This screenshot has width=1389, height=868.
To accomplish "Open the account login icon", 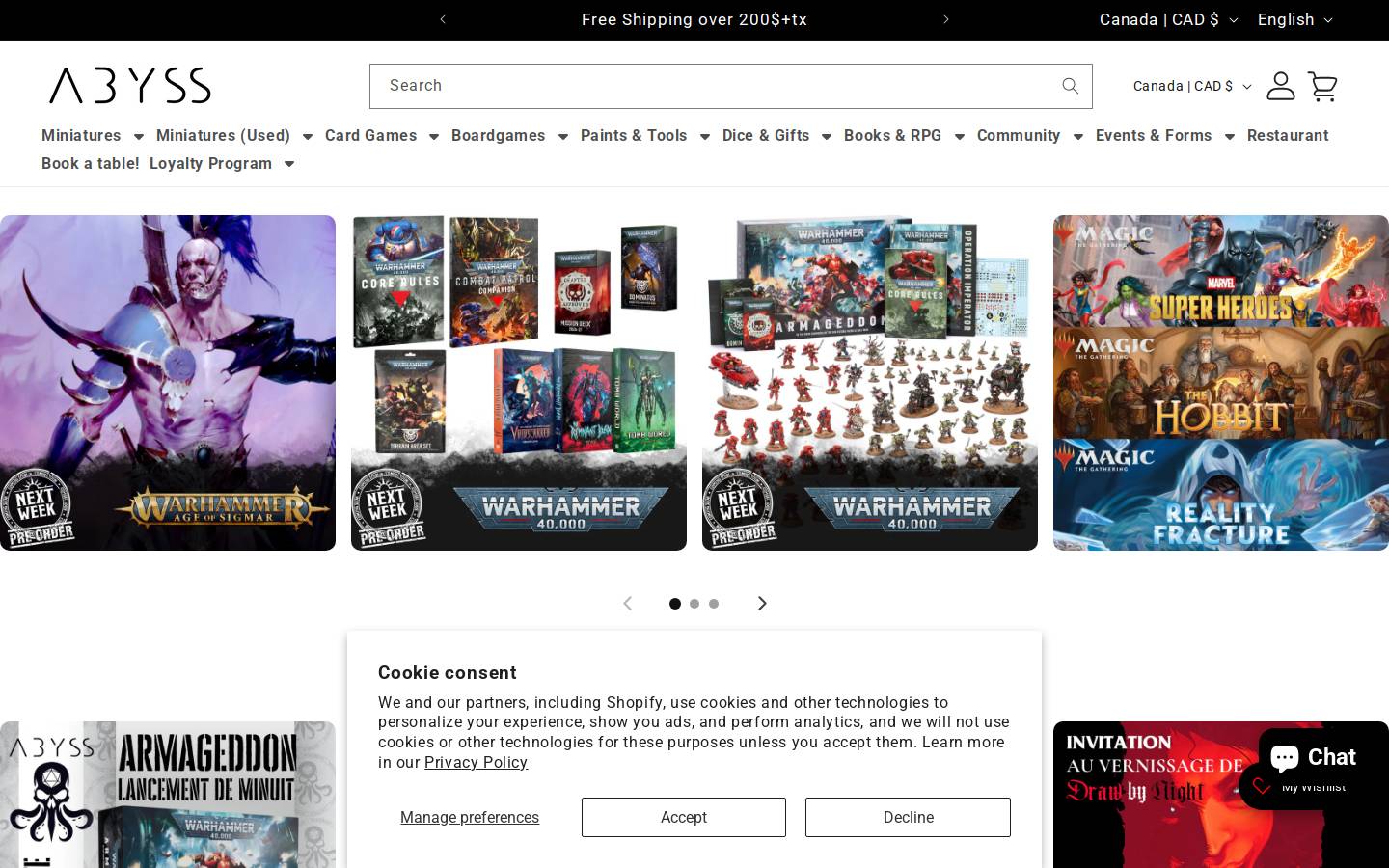I will [x=1280, y=86].
